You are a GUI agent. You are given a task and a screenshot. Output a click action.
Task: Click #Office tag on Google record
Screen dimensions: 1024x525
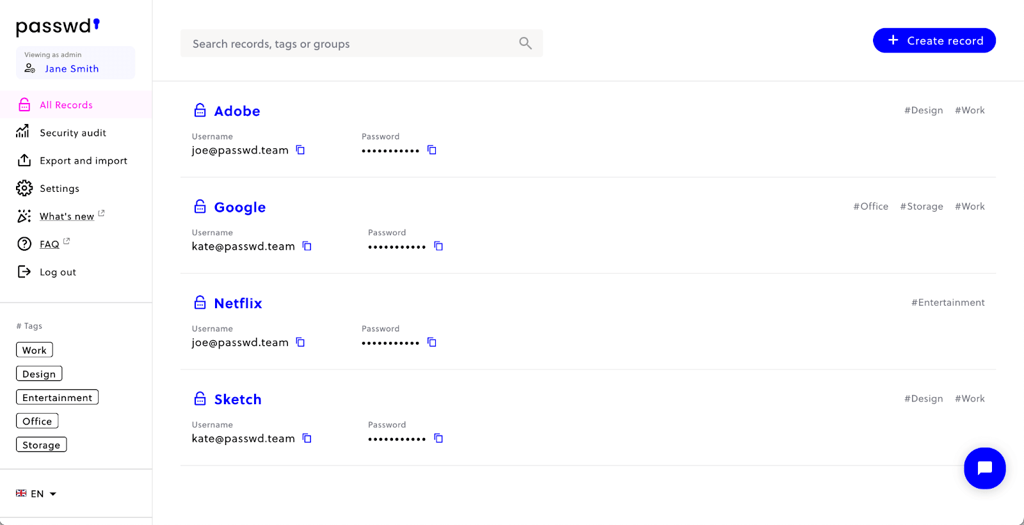pos(871,206)
